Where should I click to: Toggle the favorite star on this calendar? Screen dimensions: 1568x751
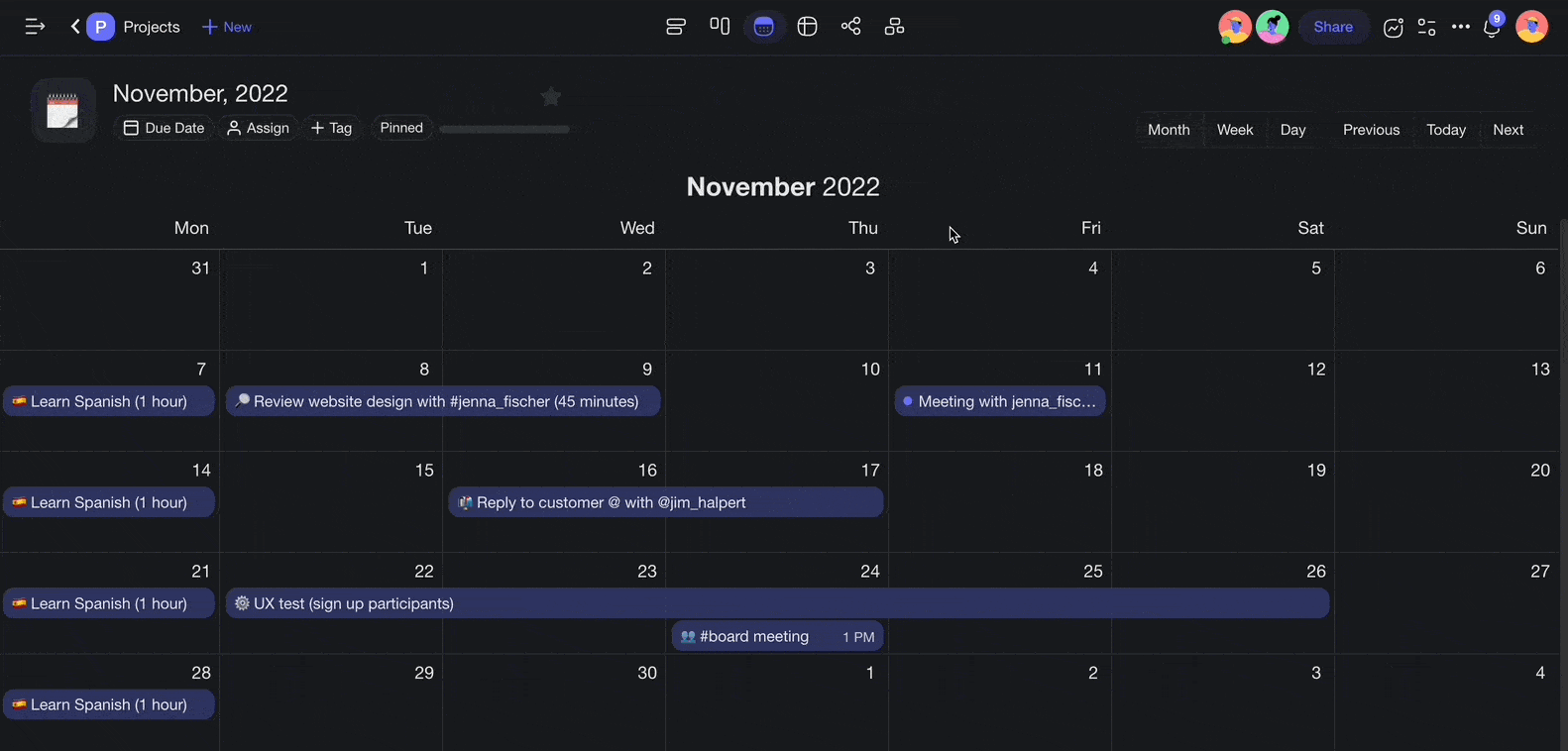coord(551,97)
